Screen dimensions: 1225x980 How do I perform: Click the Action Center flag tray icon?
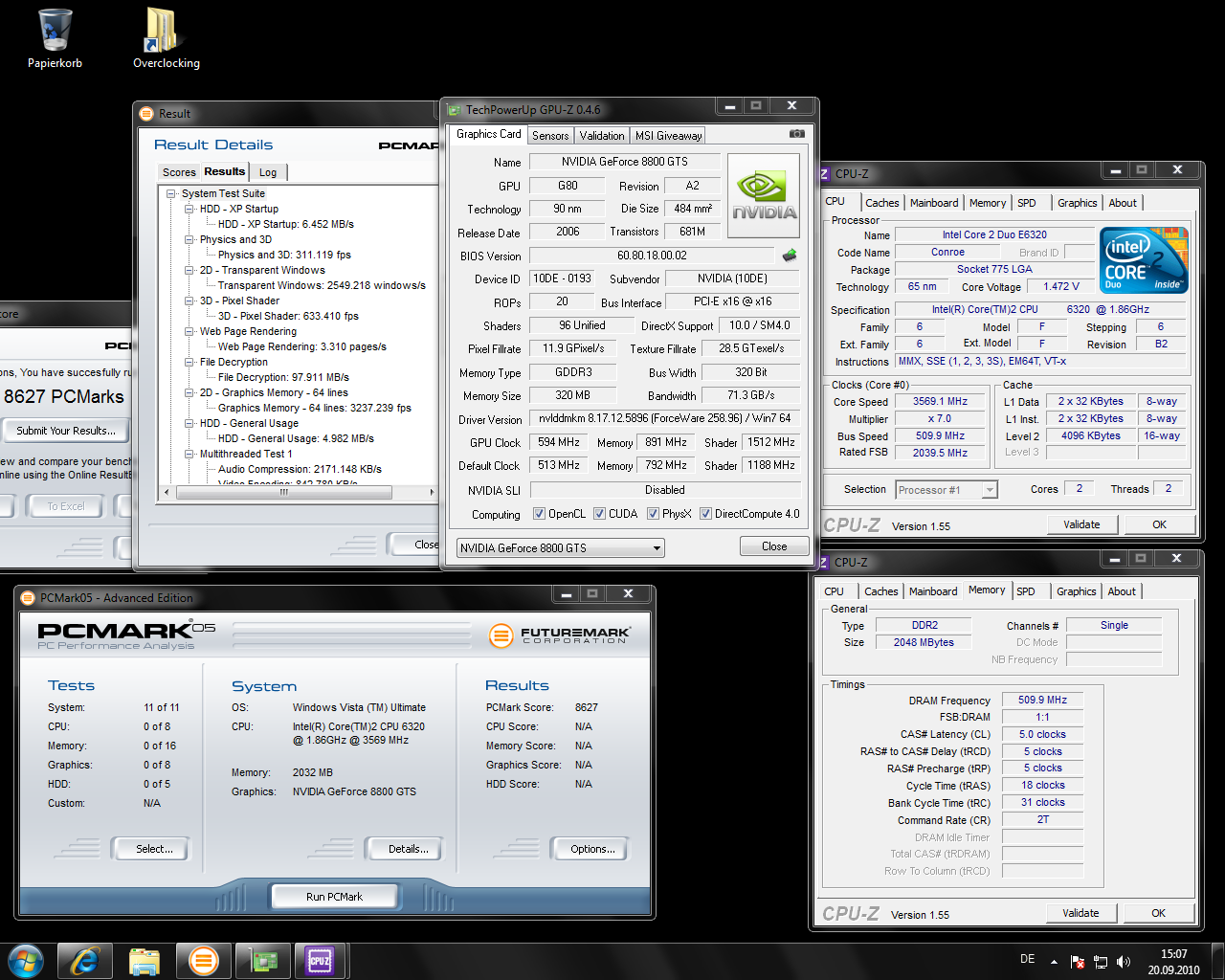[1078, 962]
